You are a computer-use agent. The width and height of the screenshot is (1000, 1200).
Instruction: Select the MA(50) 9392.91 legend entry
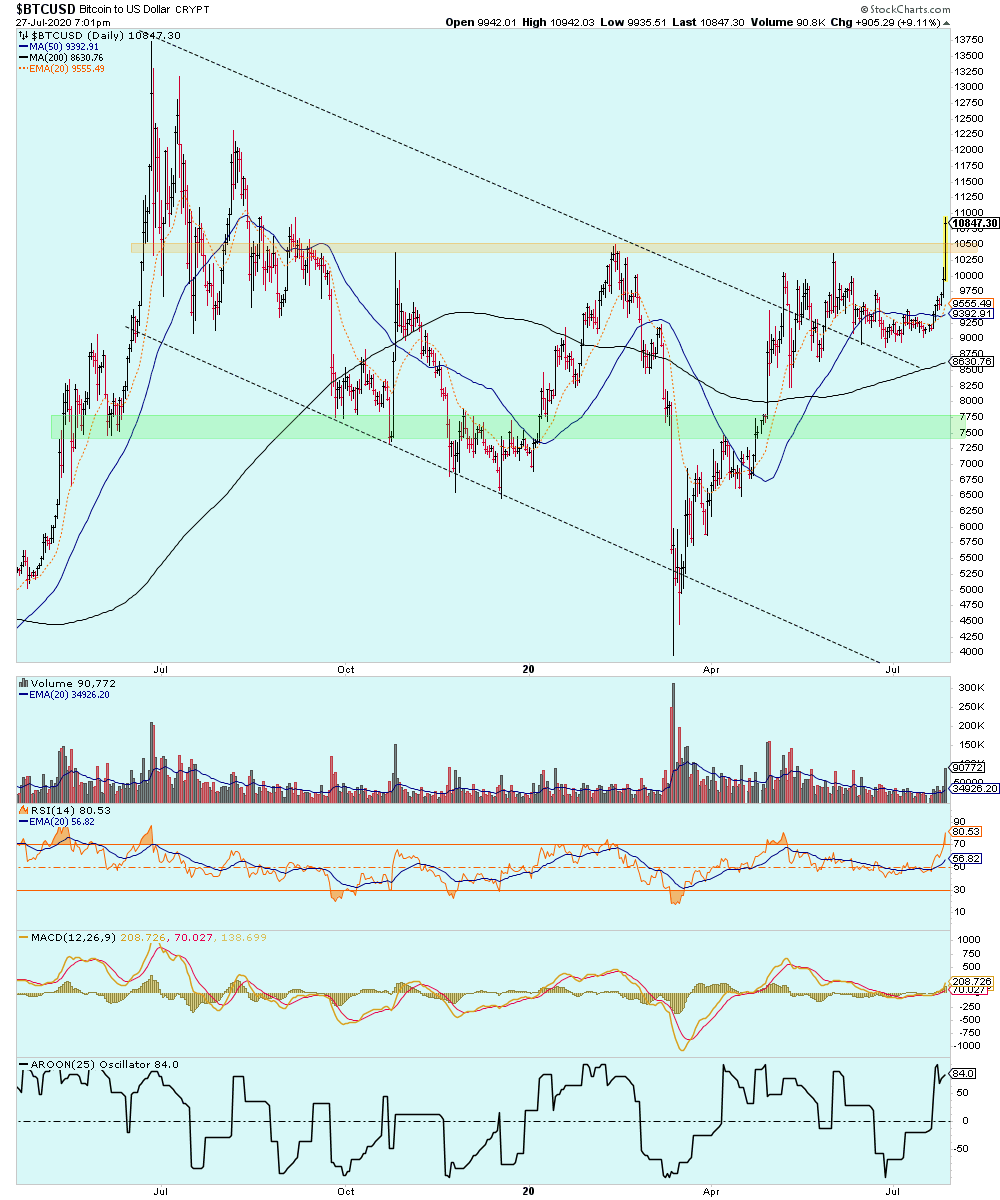point(61,47)
